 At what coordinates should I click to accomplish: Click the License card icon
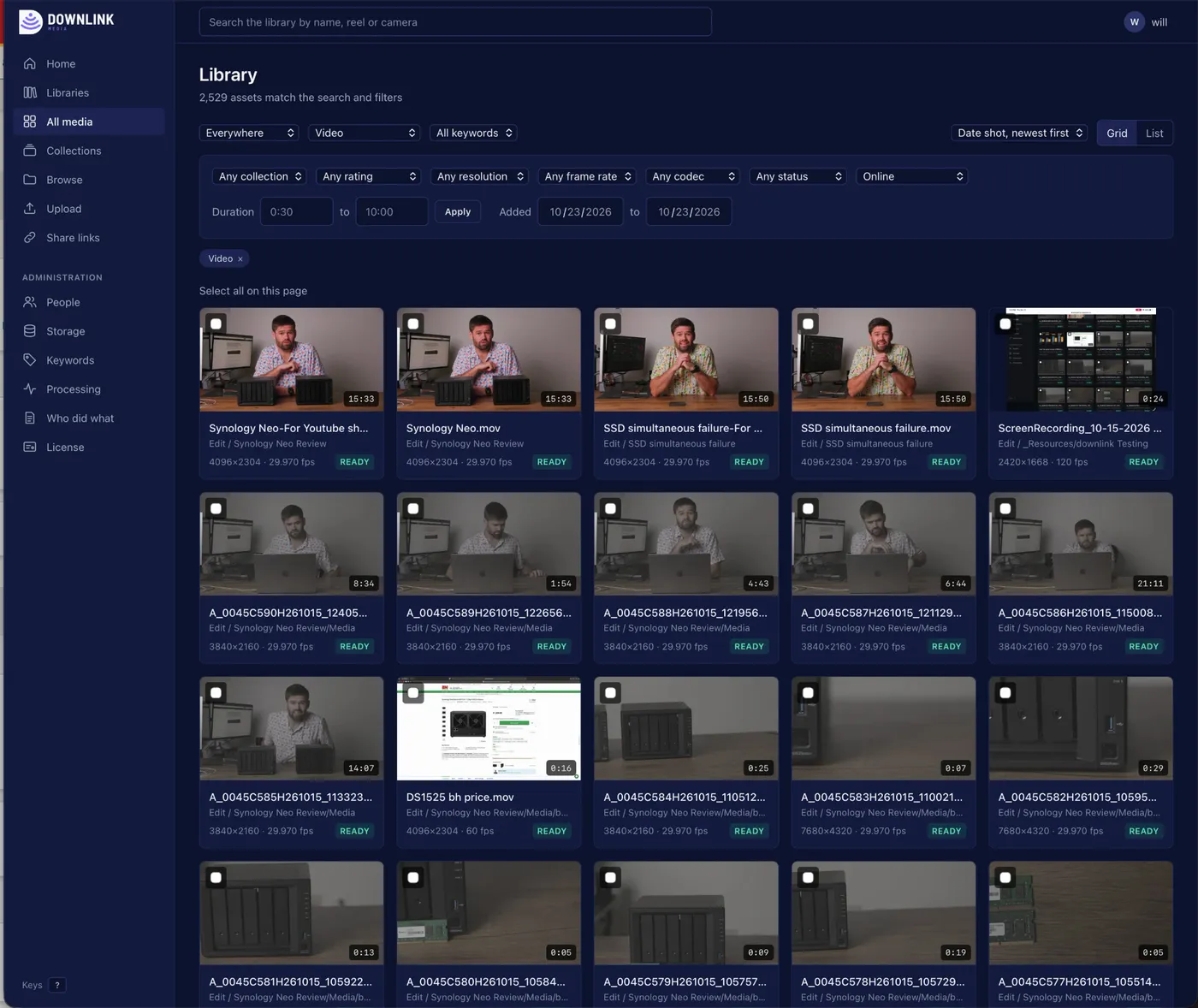point(30,448)
